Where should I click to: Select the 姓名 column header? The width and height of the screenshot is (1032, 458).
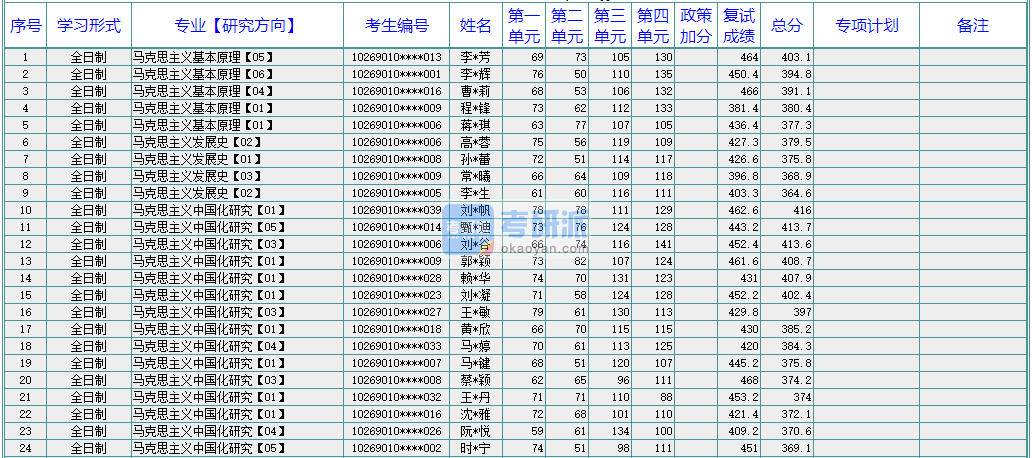476,26
